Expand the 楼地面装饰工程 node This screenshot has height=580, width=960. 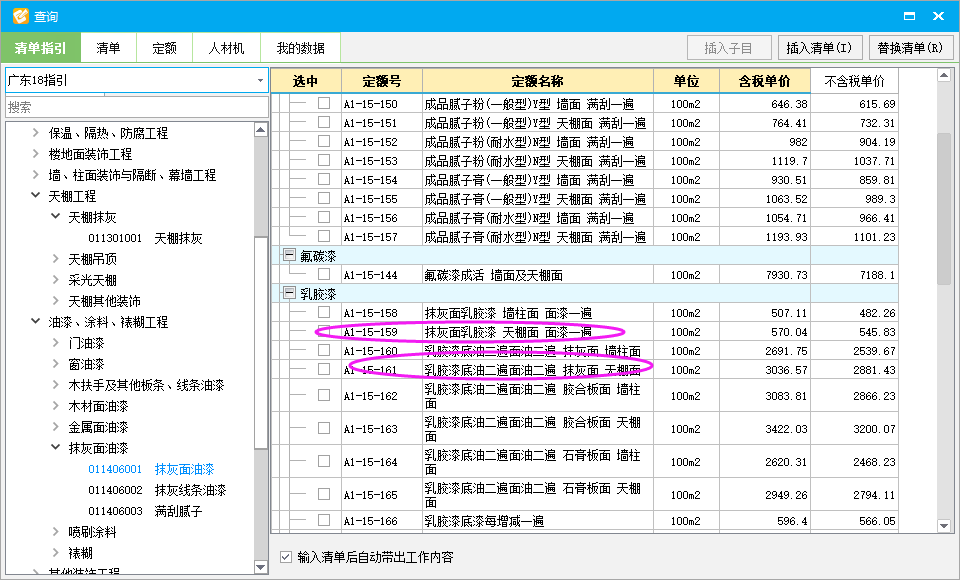pos(36,154)
